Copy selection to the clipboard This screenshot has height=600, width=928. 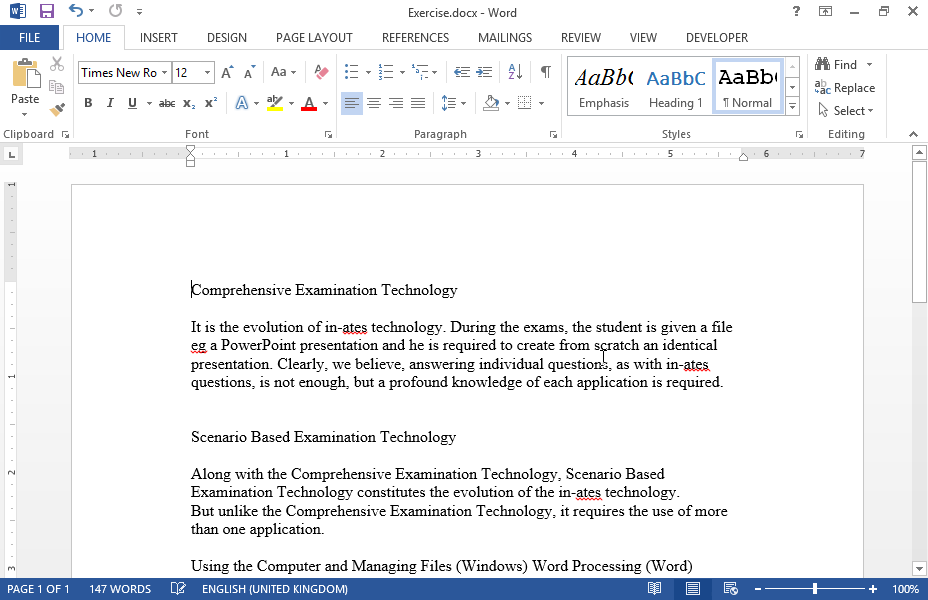click(57, 87)
